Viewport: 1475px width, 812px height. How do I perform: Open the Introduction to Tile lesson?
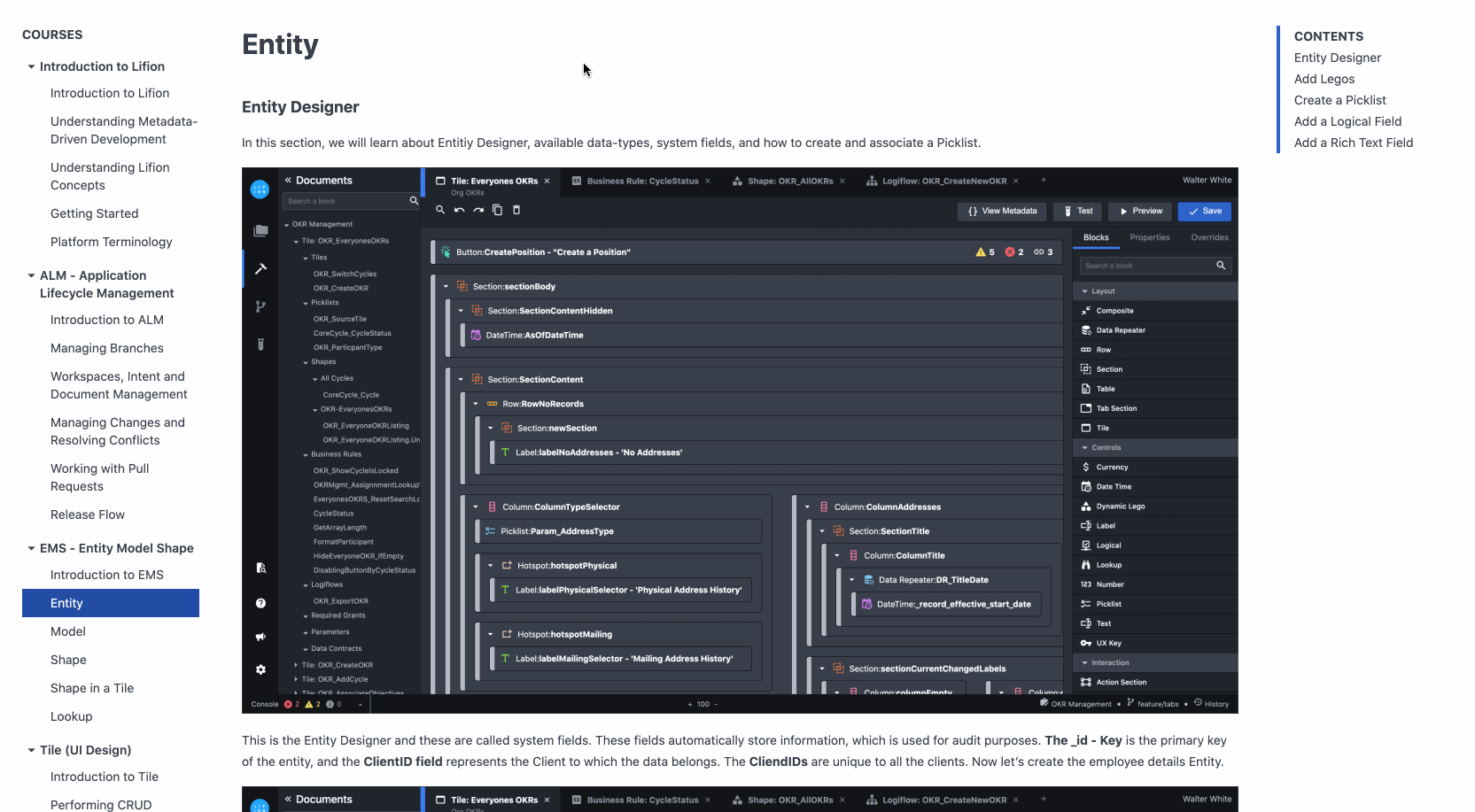pyautogui.click(x=105, y=777)
